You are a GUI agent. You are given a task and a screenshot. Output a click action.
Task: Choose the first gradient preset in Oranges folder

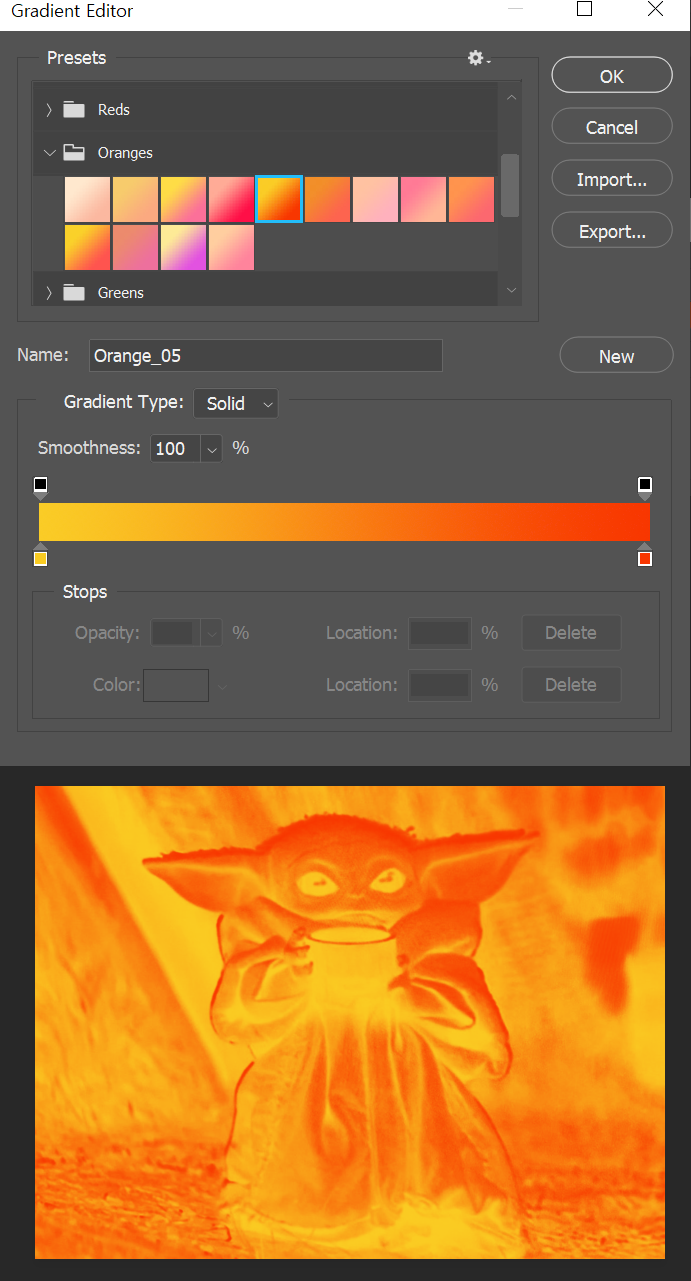[87, 199]
